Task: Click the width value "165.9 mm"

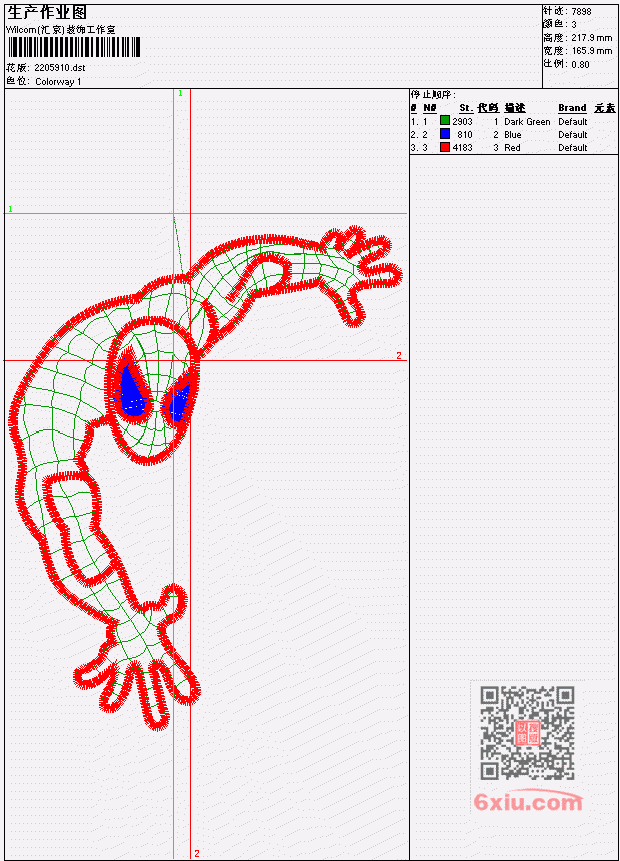Action: pyautogui.click(x=591, y=51)
